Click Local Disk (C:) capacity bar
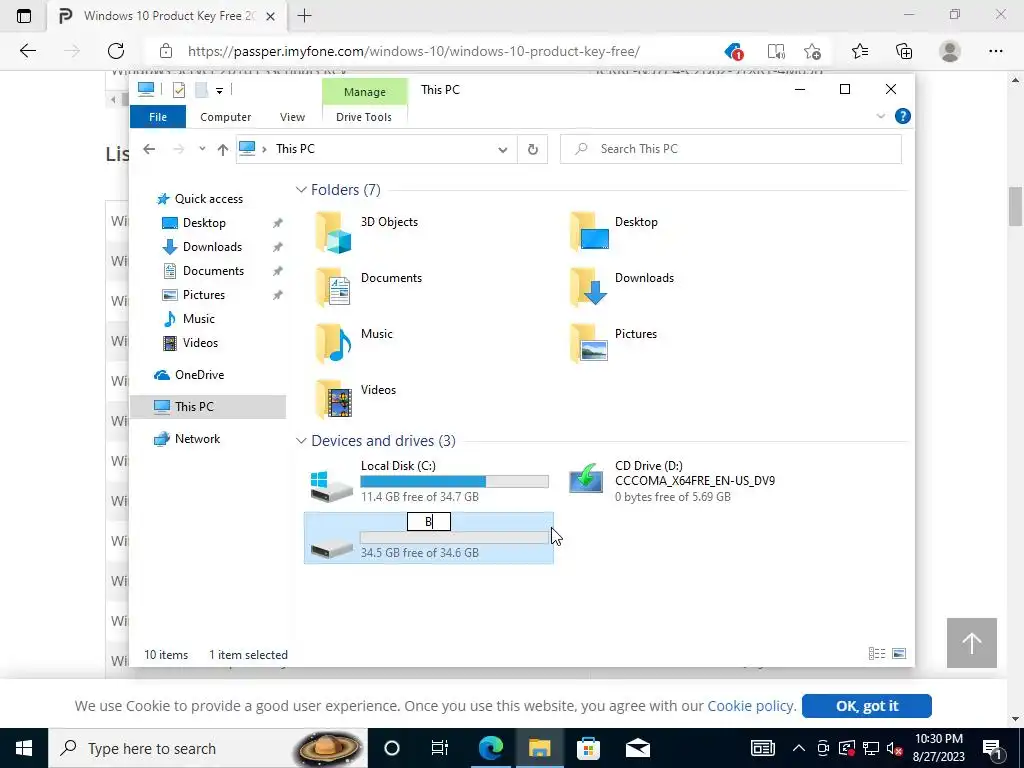Screen dimensions: 1024x768 pos(455,481)
